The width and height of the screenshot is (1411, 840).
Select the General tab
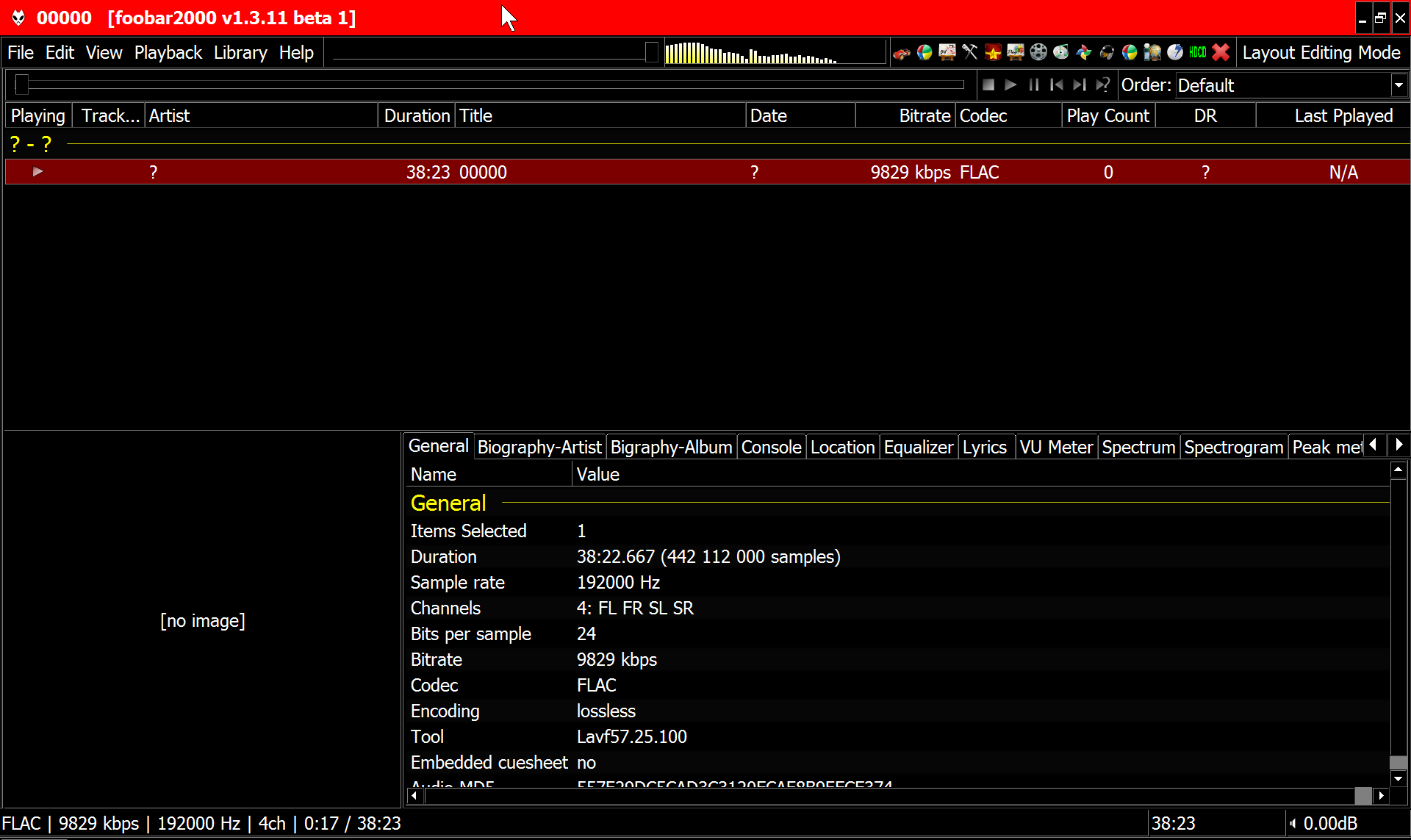pyautogui.click(x=438, y=446)
